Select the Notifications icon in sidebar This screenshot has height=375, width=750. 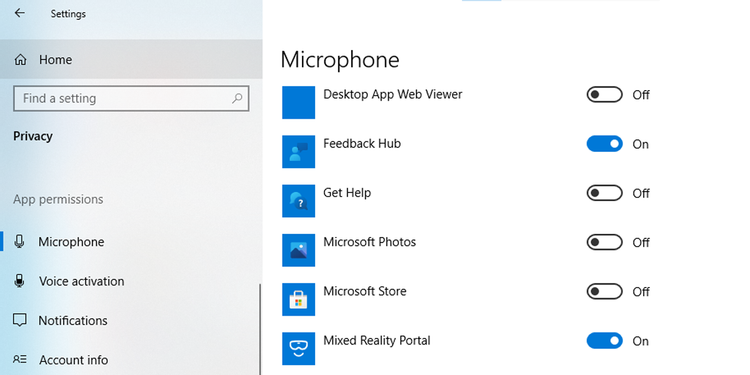point(20,320)
